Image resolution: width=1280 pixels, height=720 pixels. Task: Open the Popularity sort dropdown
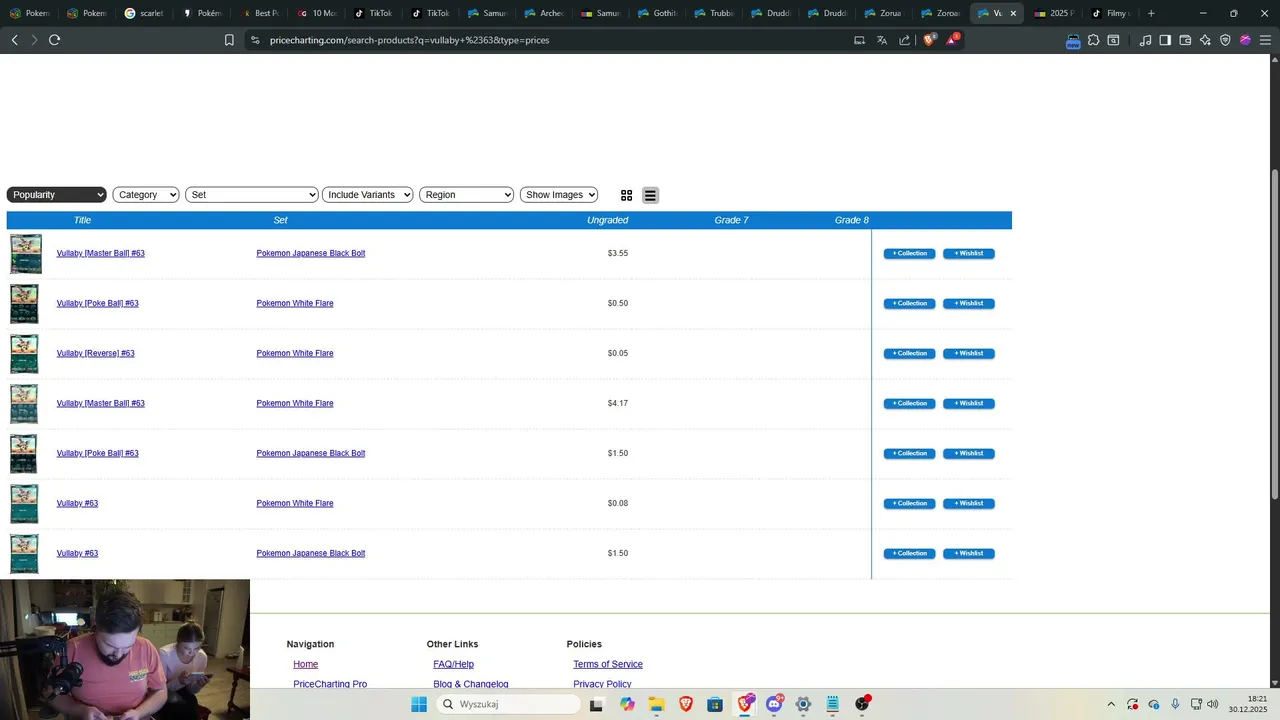pyautogui.click(x=56, y=195)
